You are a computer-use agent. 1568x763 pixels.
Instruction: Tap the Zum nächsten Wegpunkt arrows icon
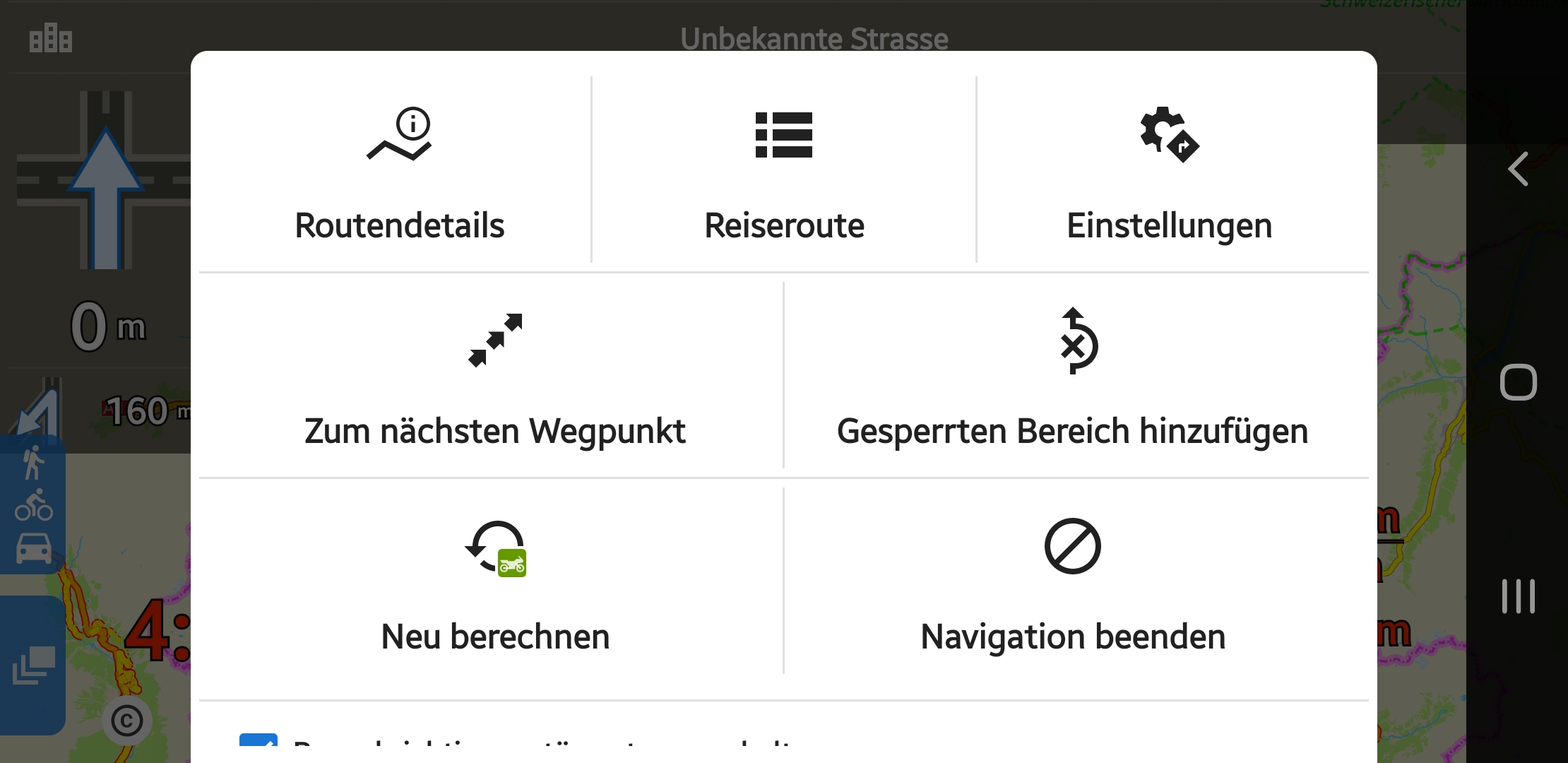pos(495,340)
